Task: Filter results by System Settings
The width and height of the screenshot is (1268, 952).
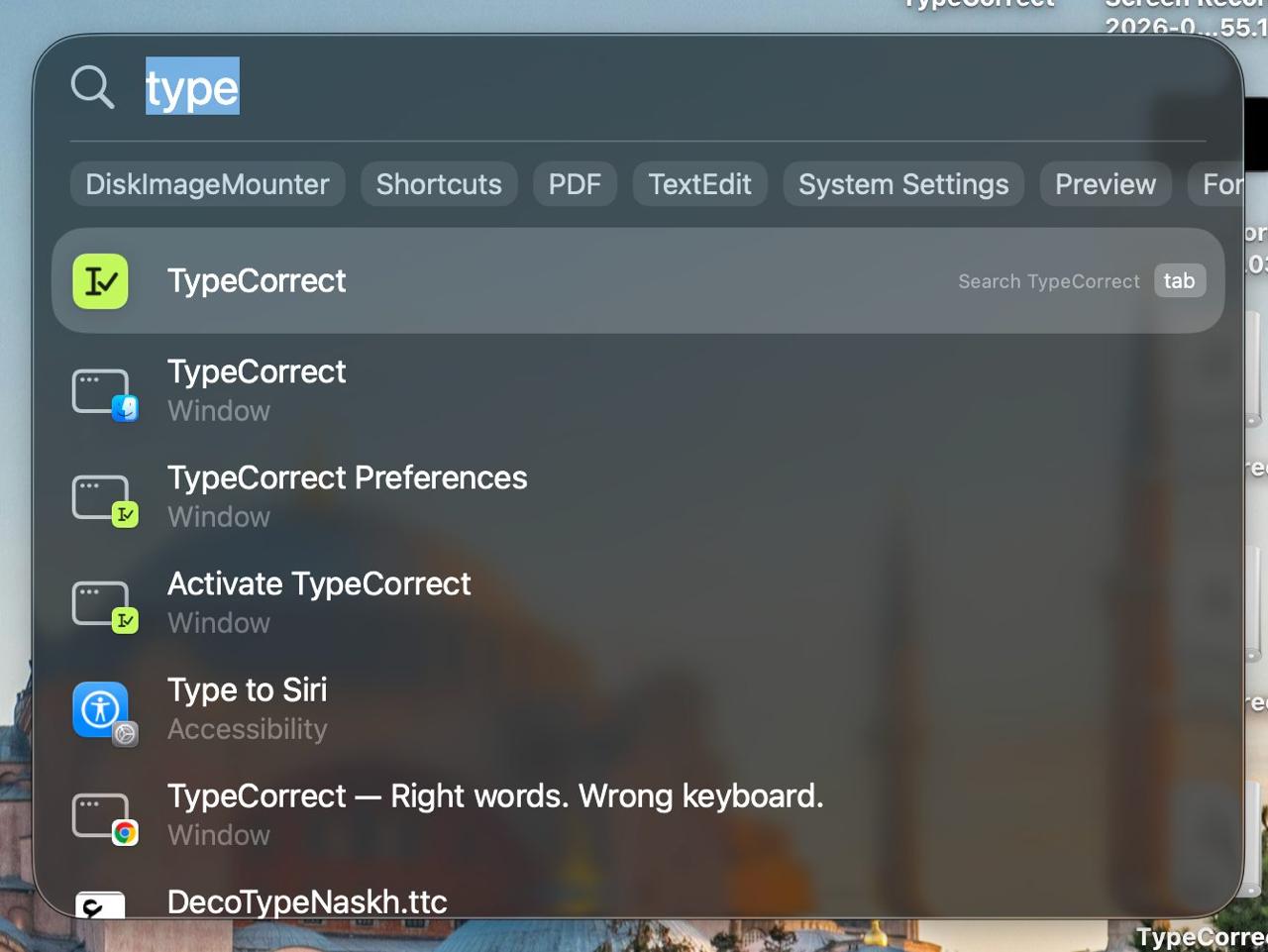Action: click(903, 184)
